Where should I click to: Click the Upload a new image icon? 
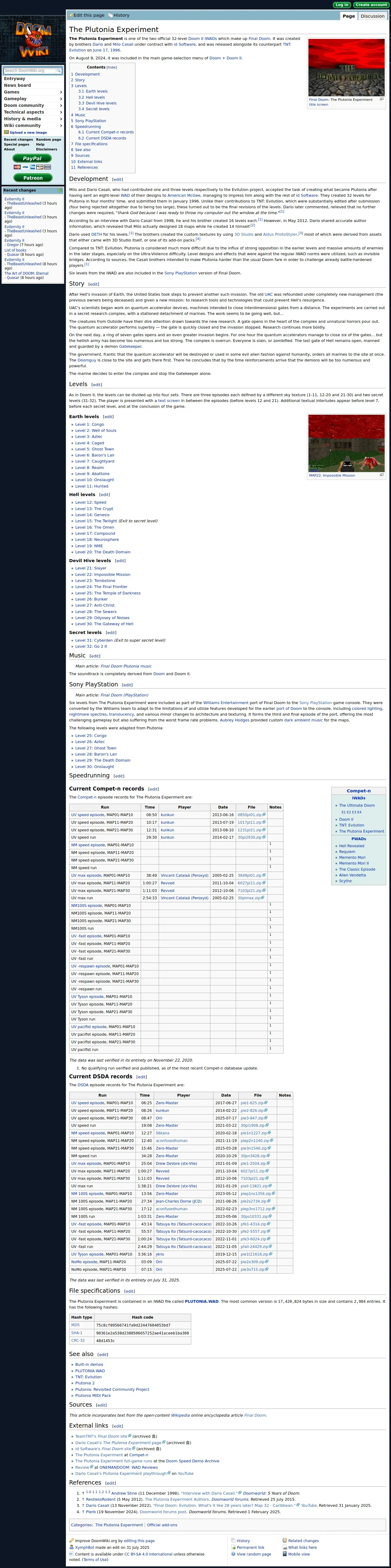pos(6,132)
